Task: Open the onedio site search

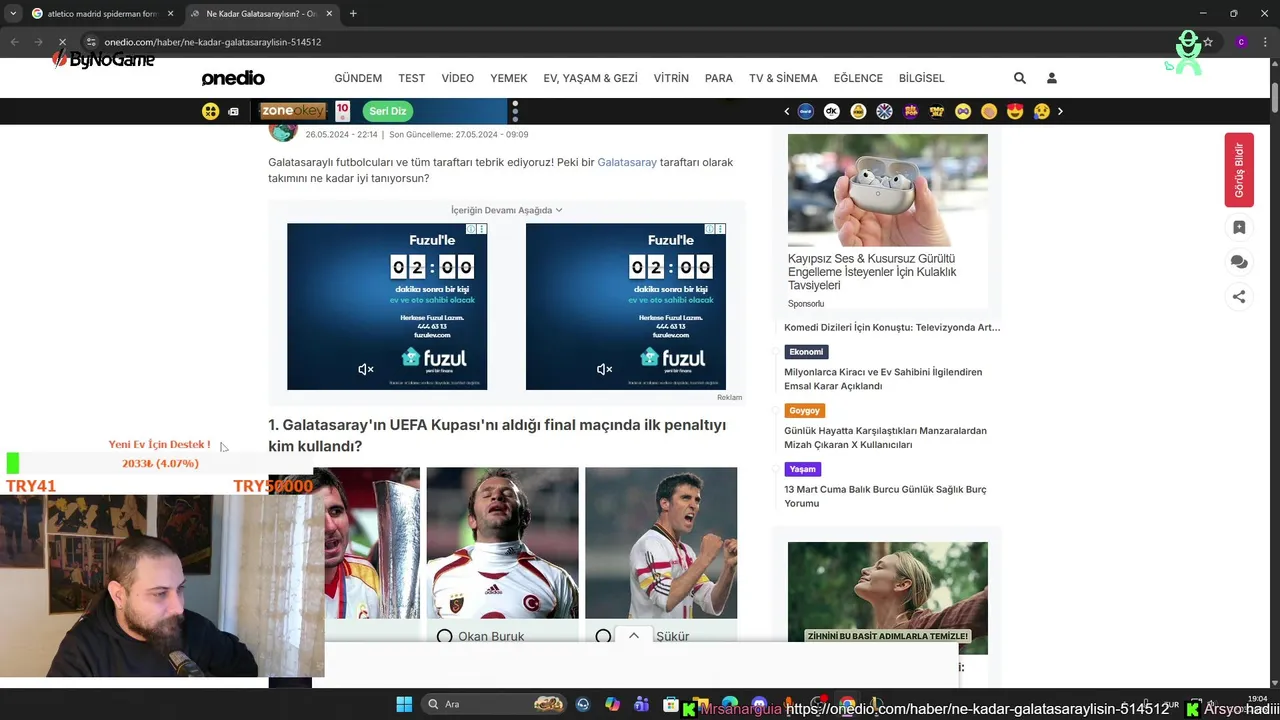Action: (1020, 78)
